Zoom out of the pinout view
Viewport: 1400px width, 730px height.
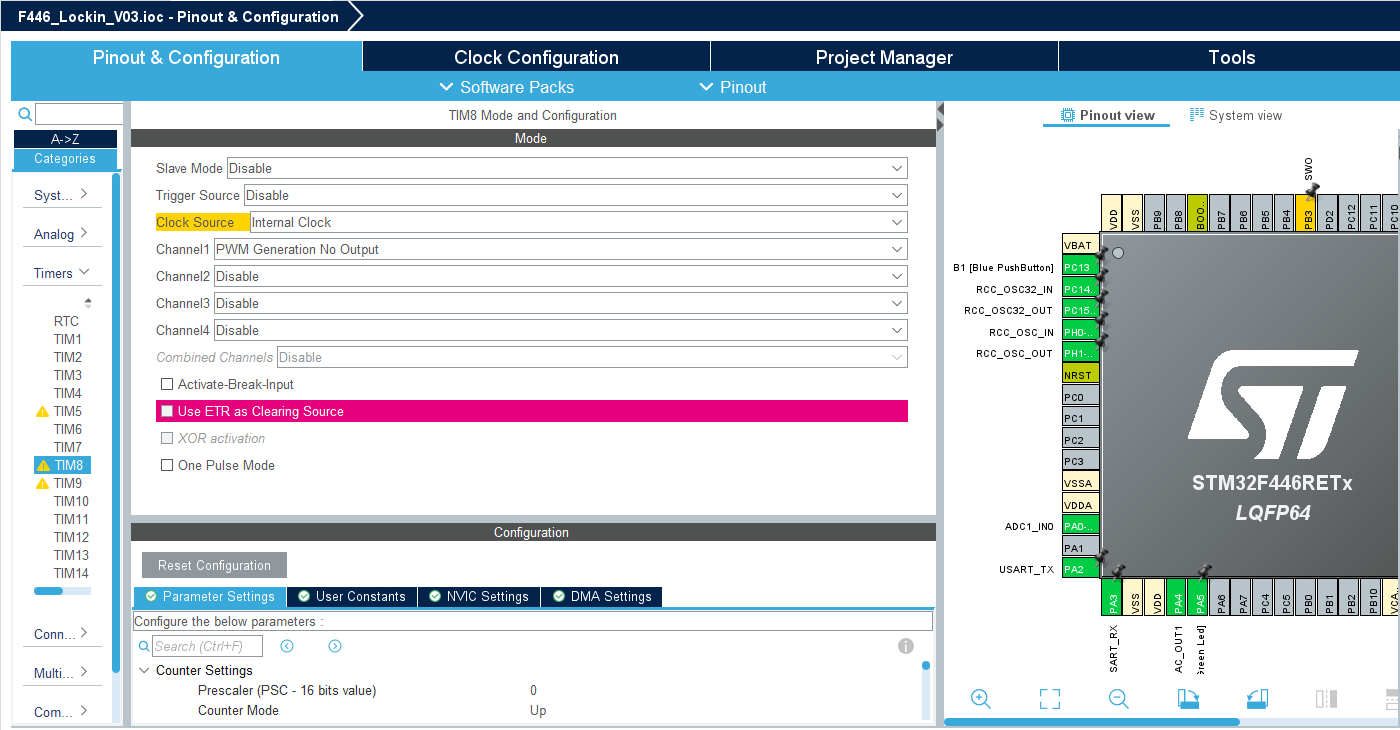pyautogui.click(x=1119, y=699)
